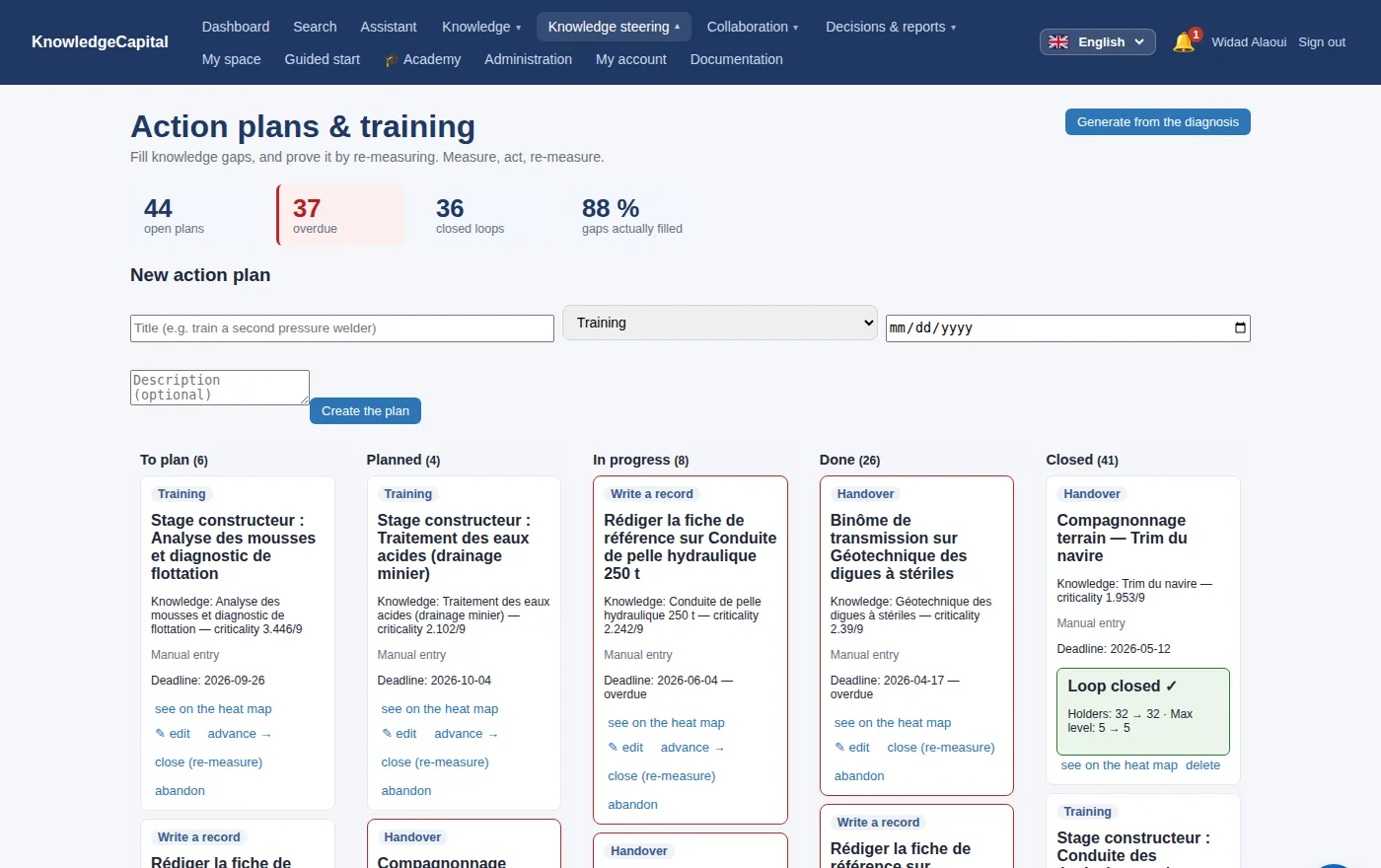Edit the Analyse des mousses training plan
Viewport: 1381px width, 868px height.
[173, 734]
